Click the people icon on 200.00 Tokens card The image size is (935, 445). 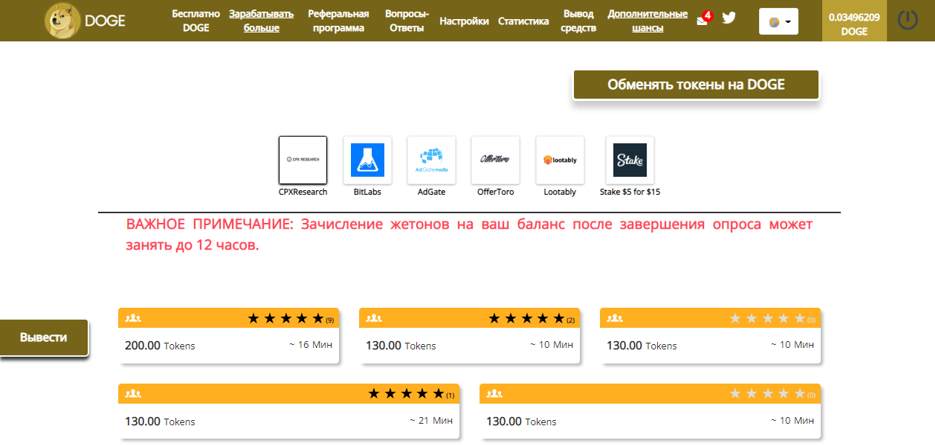(x=132, y=319)
